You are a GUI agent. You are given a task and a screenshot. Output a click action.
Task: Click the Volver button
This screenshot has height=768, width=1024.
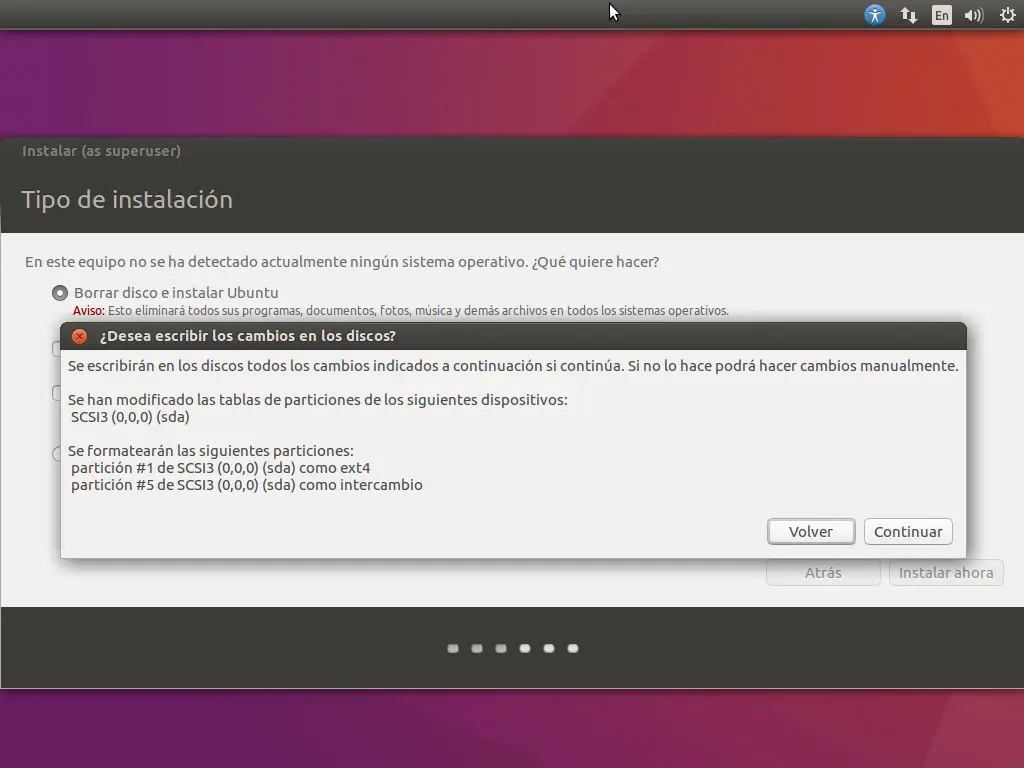(810, 532)
